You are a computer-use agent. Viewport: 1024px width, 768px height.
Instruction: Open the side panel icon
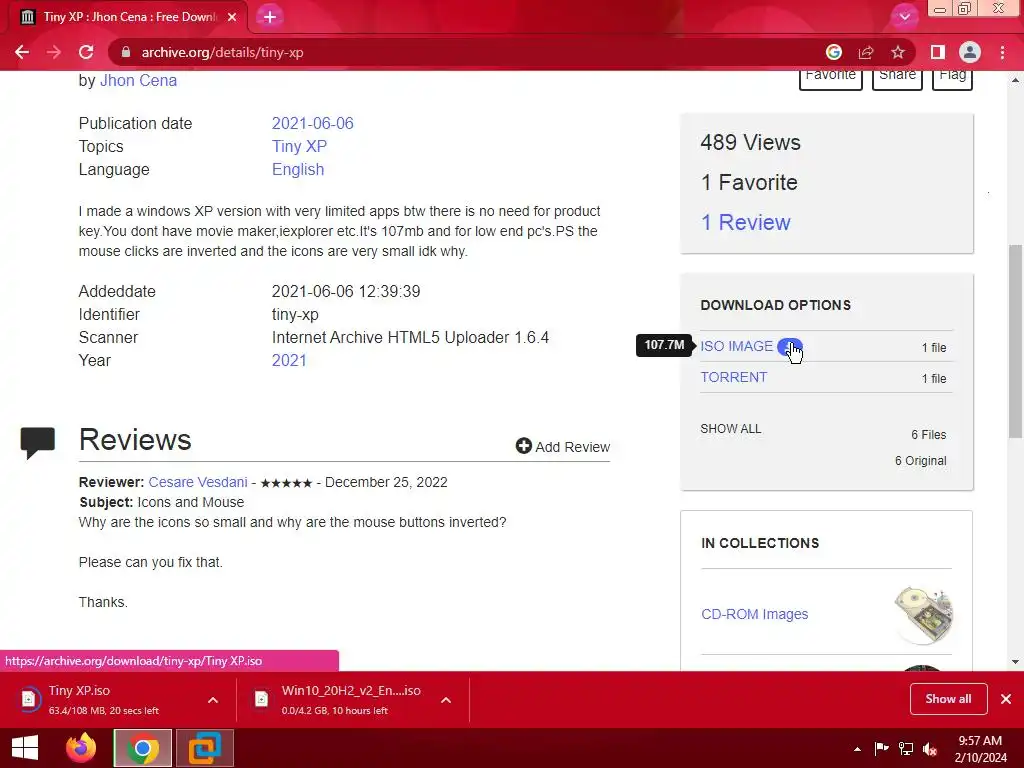click(938, 52)
